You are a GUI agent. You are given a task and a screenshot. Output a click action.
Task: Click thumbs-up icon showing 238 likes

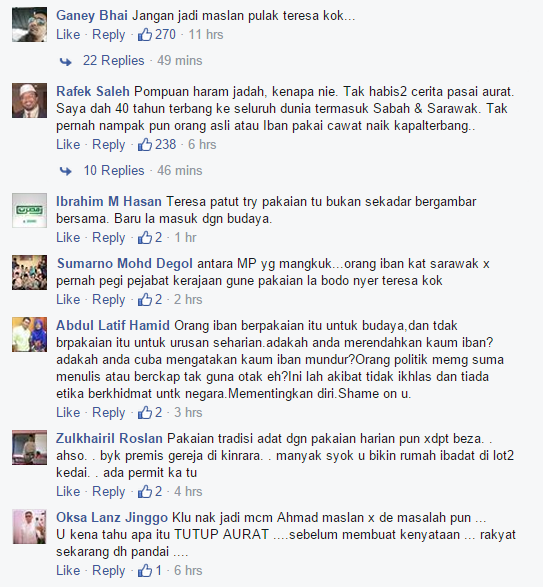tap(145, 145)
